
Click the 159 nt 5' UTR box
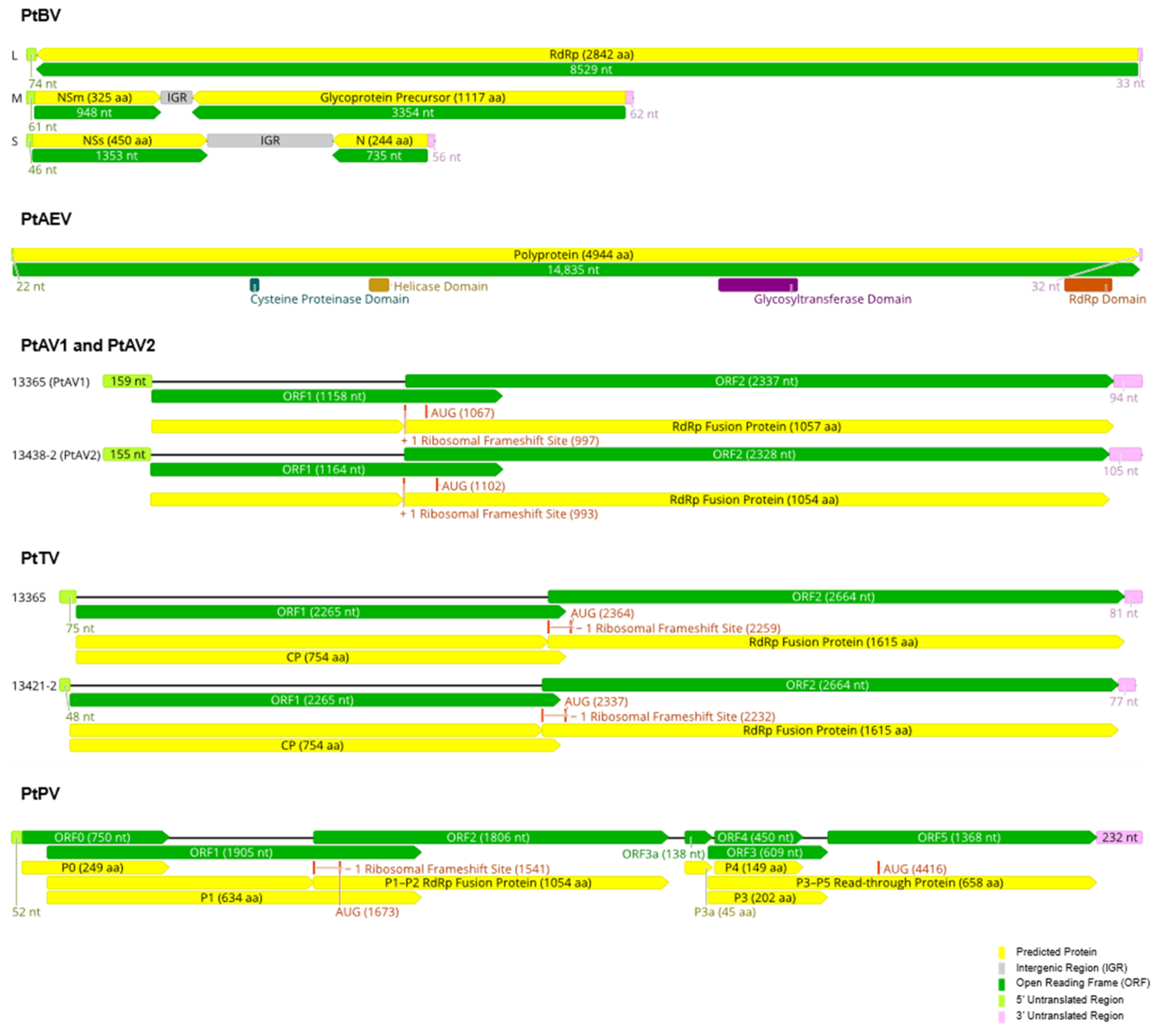tap(127, 381)
